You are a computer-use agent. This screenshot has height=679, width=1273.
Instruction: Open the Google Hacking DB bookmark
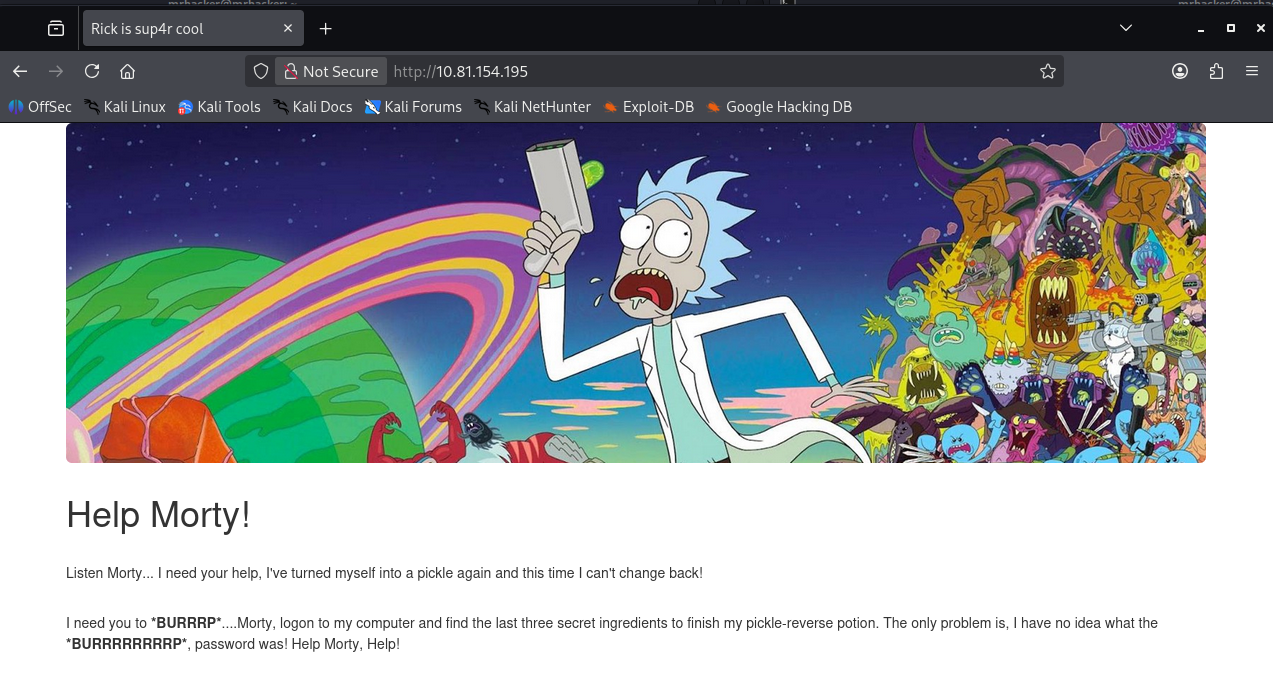click(x=779, y=106)
